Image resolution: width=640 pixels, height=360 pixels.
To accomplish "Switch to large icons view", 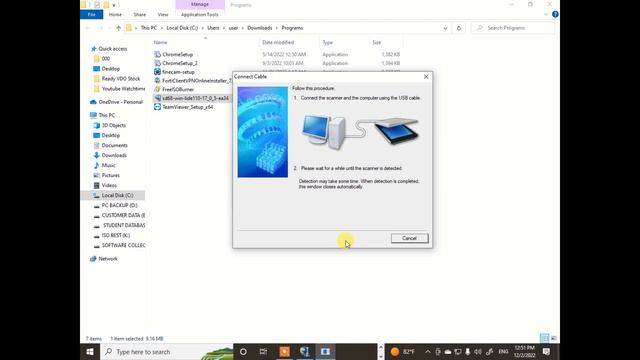I will point(553,338).
